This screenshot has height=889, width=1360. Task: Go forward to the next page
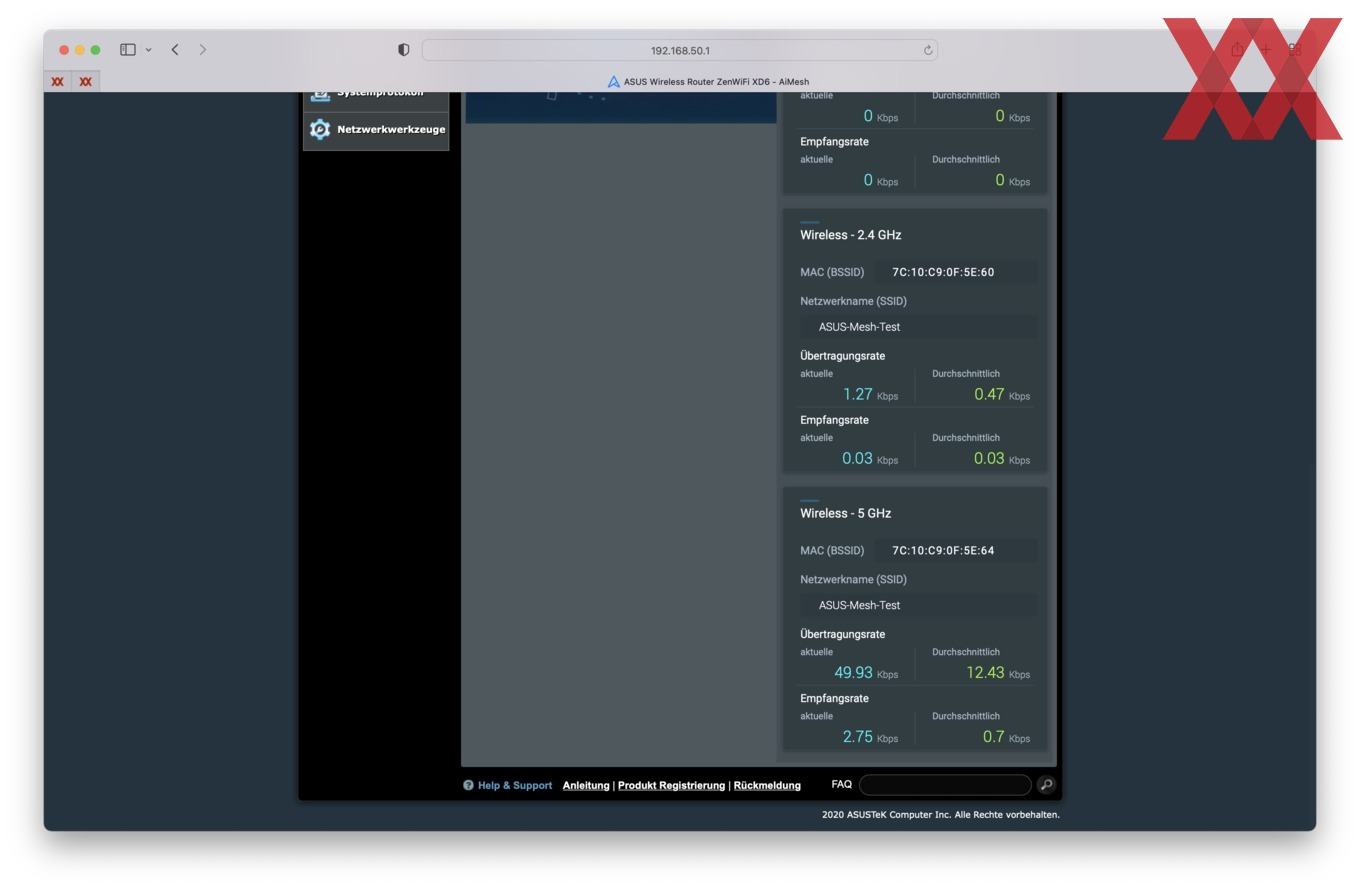pyautogui.click(x=203, y=50)
